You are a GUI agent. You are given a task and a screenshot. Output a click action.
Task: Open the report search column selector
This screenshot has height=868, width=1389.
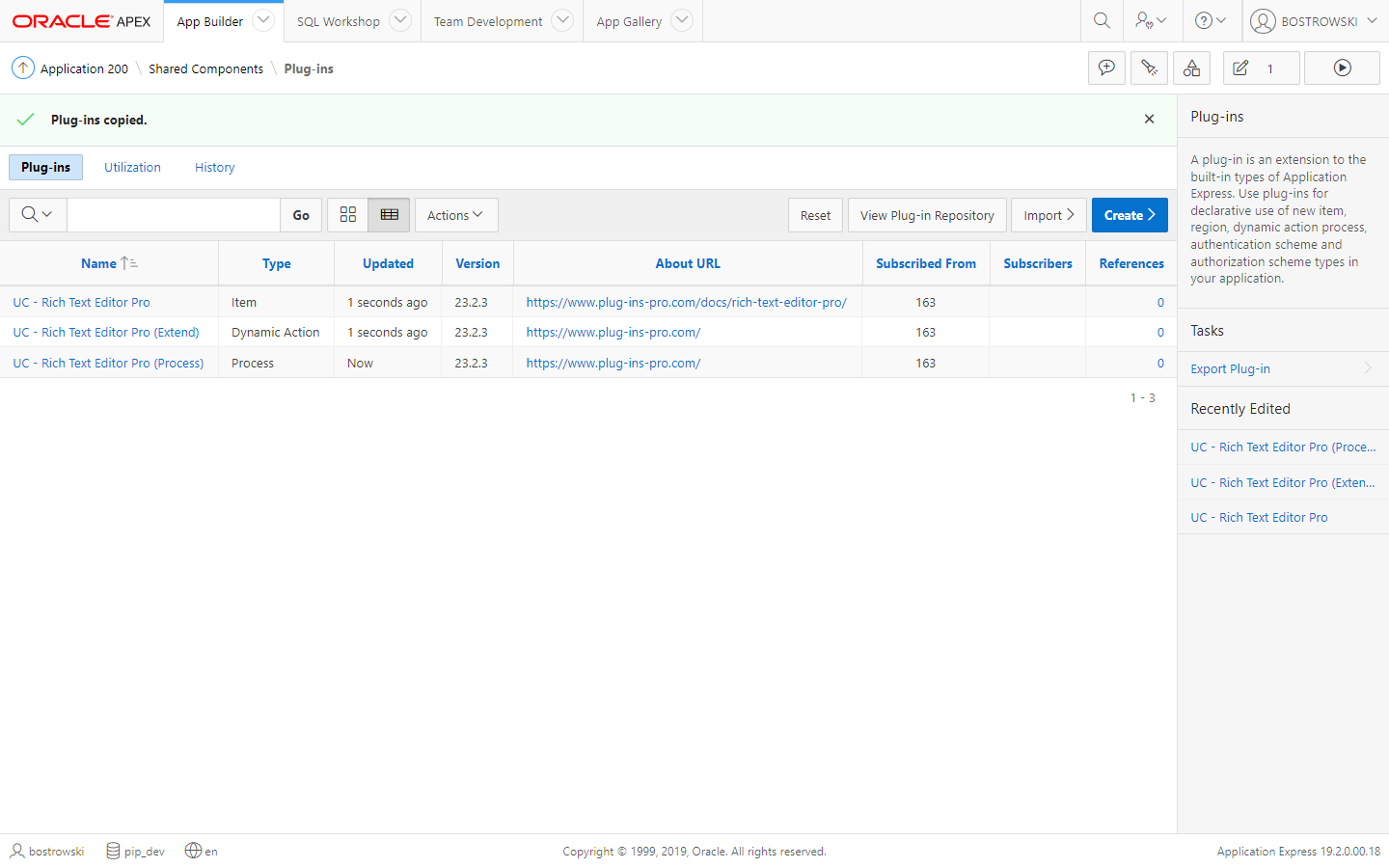[38, 215]
